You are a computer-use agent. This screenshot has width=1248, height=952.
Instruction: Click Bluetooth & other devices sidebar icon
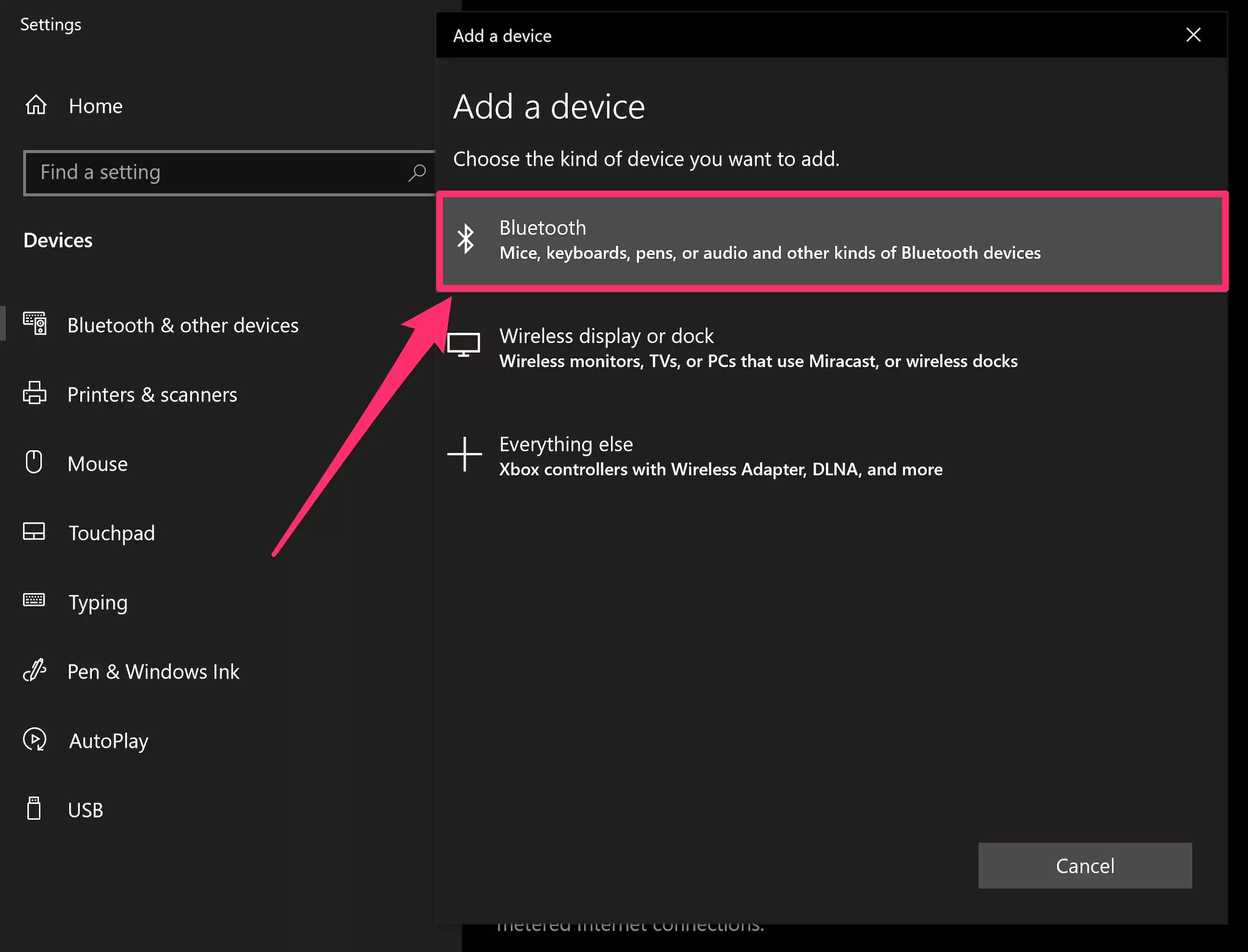(x=34, y=323)
